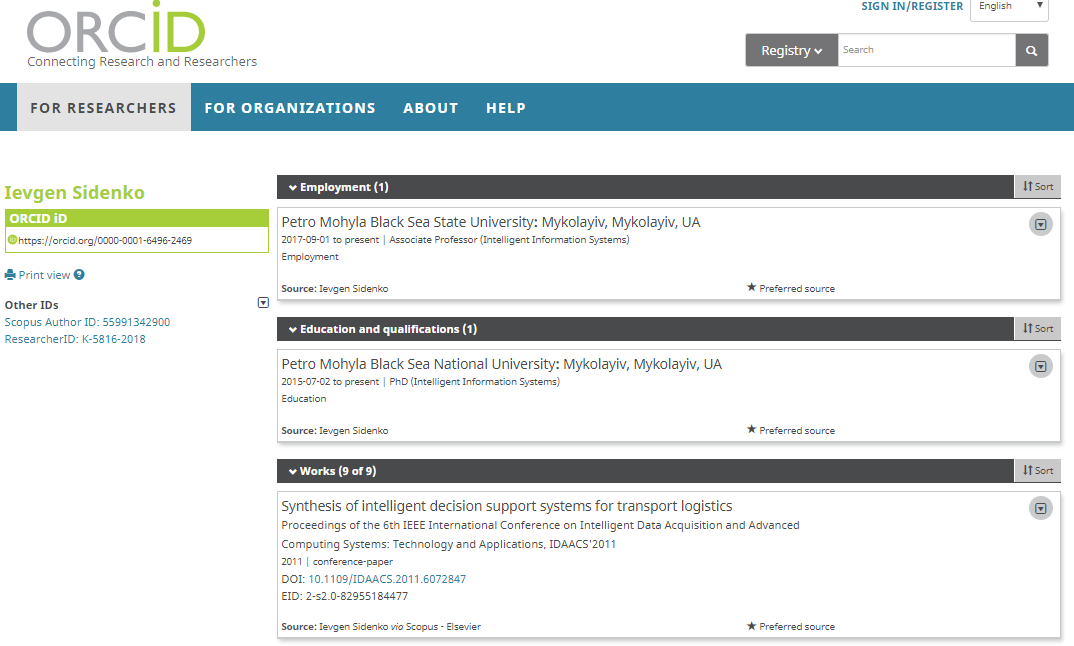
Task: Open the For Organizations tab
Action: (x=290, y=108)
